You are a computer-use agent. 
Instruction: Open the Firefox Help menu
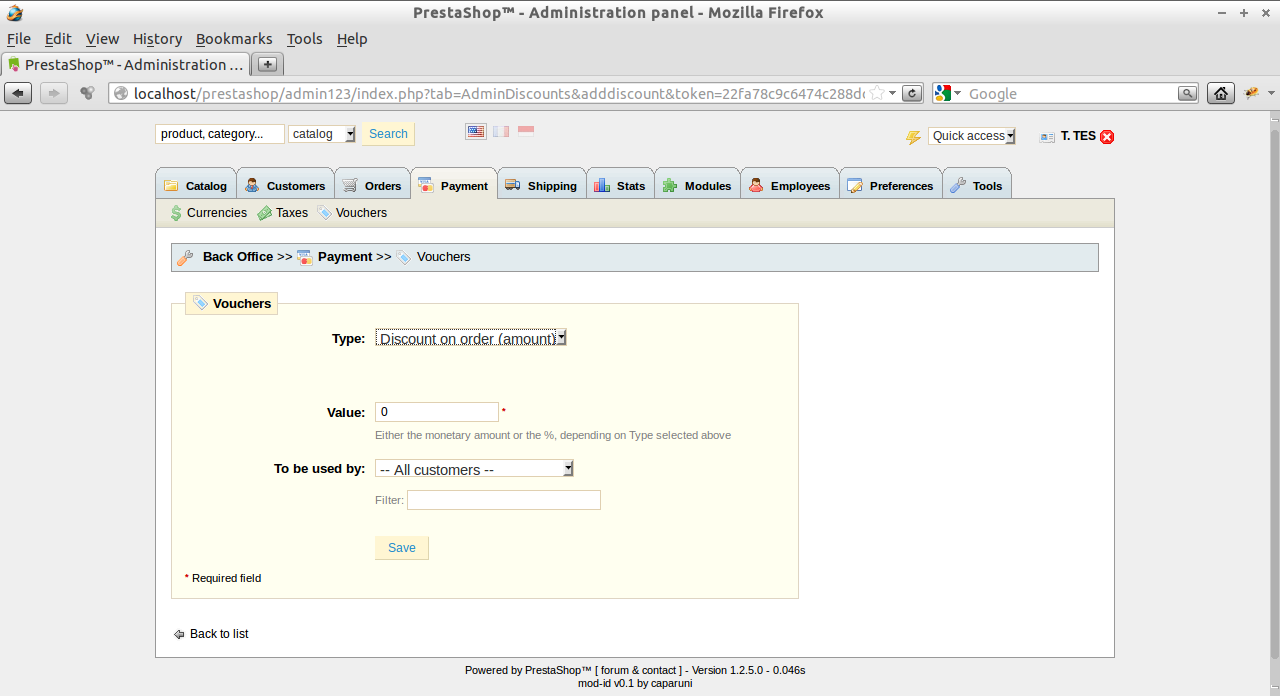[352, 39]
